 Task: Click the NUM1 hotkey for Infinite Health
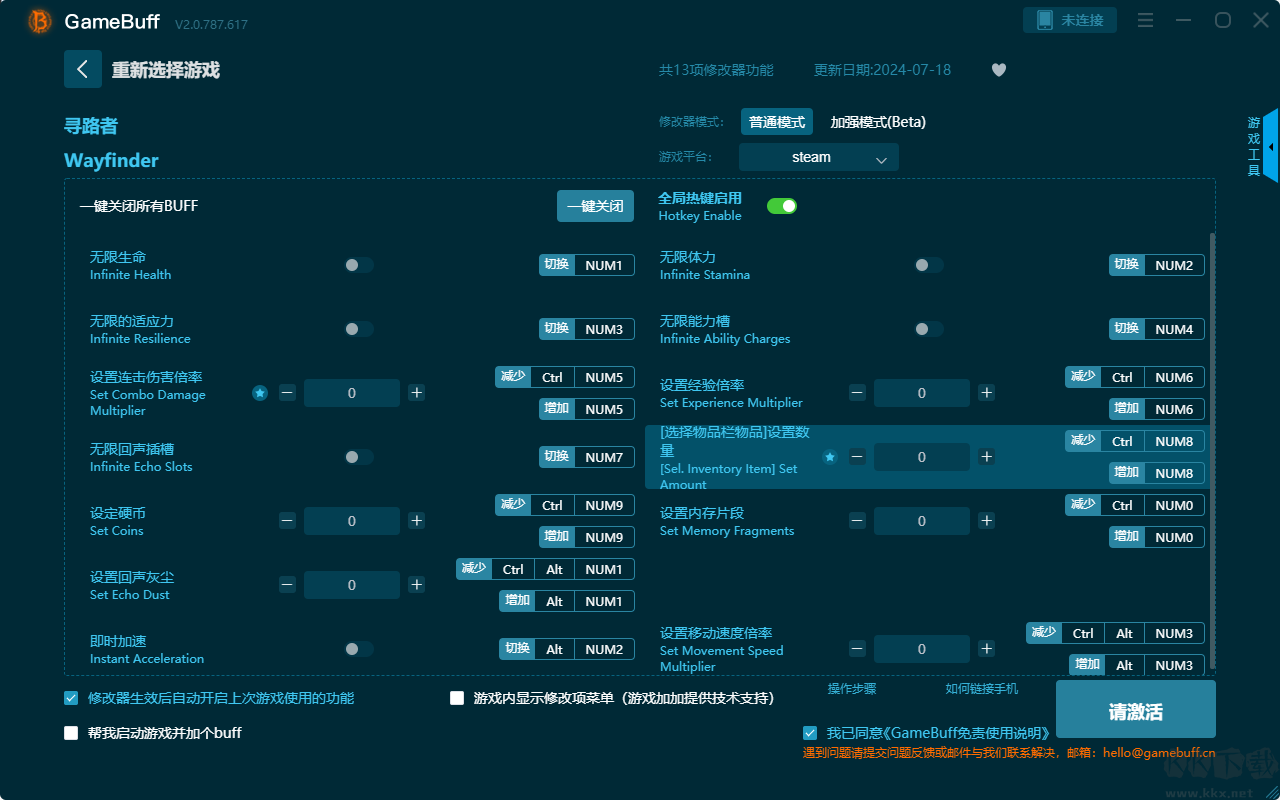604,265
